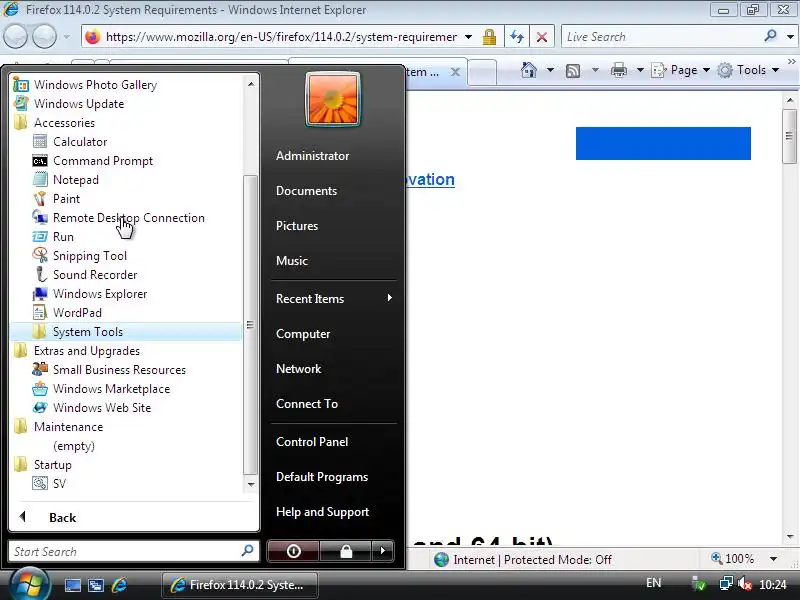
Task: Expand the Recent Items submenu
Action: 334,298
